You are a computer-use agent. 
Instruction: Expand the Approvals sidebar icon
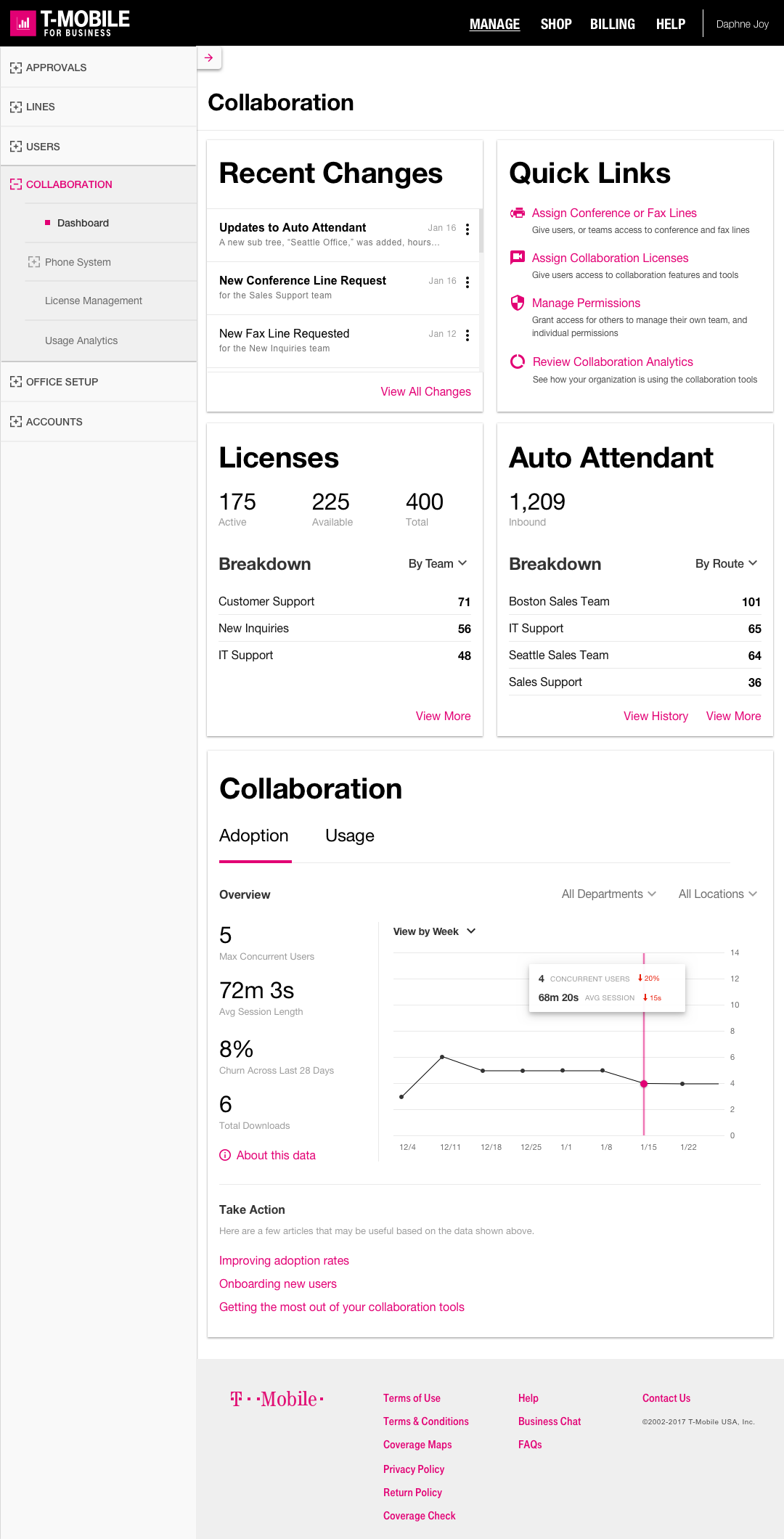pyautogui.click(x=16, y=68)
